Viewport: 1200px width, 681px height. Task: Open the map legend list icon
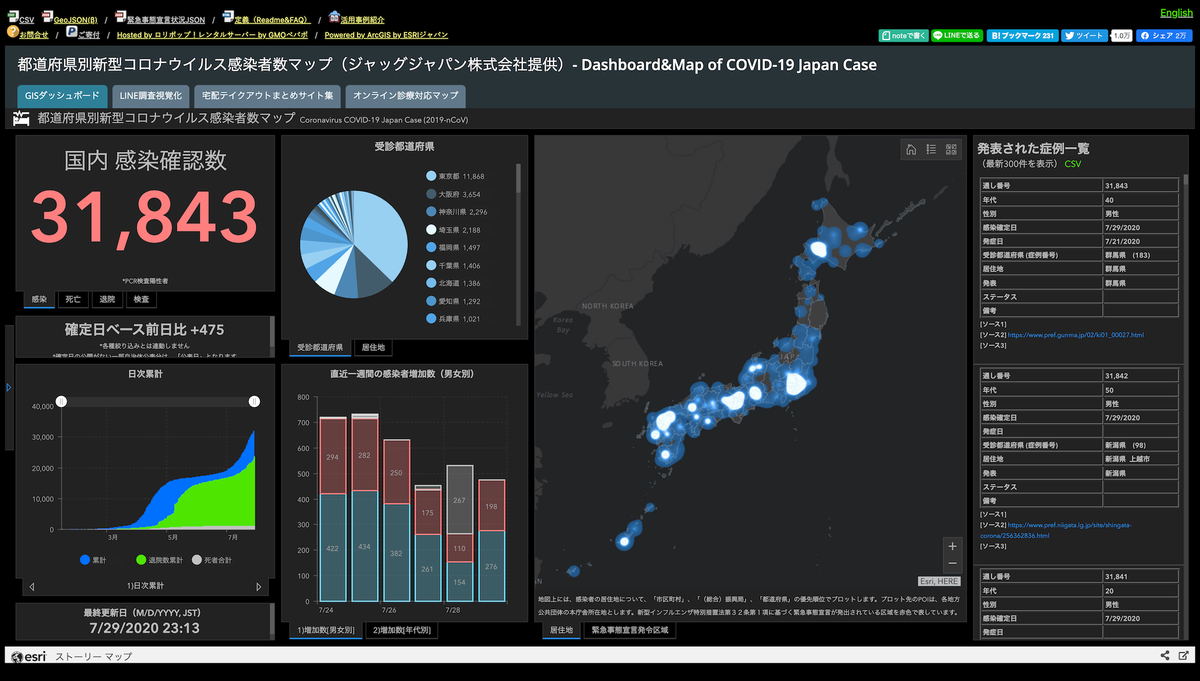click(931, 149)
